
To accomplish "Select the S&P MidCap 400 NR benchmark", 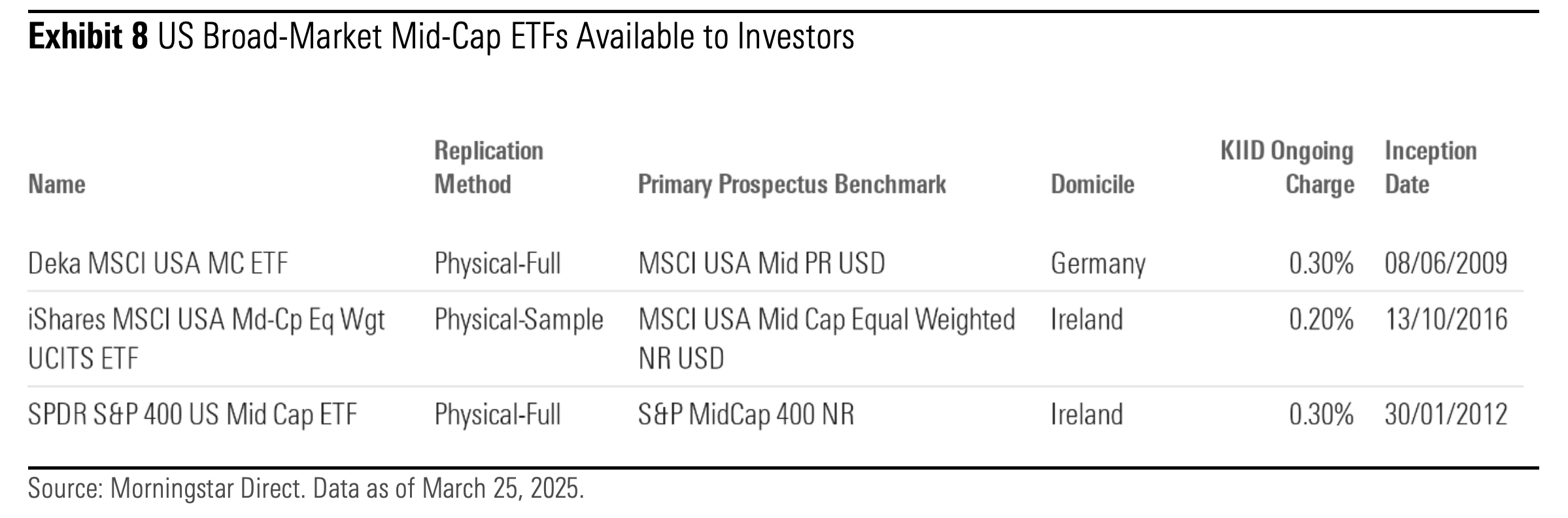I will click(746, 414).
